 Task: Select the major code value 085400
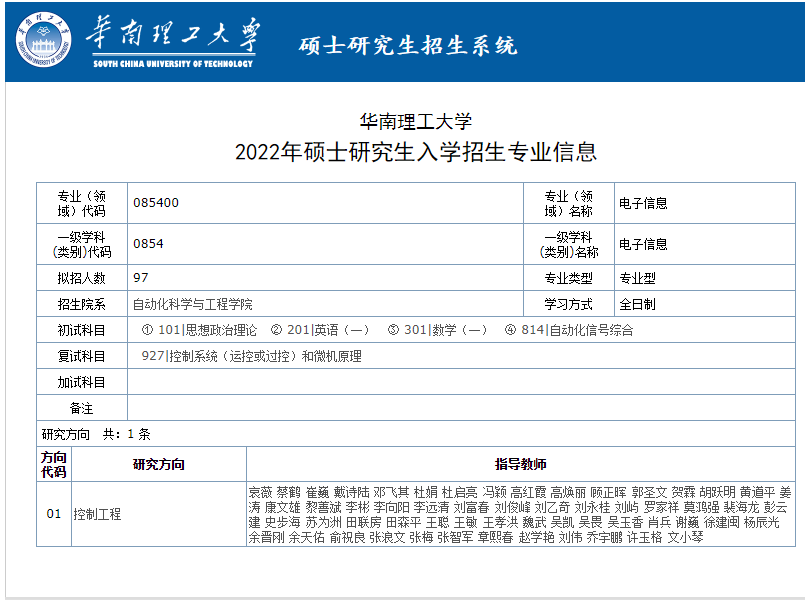click(156, 203)
